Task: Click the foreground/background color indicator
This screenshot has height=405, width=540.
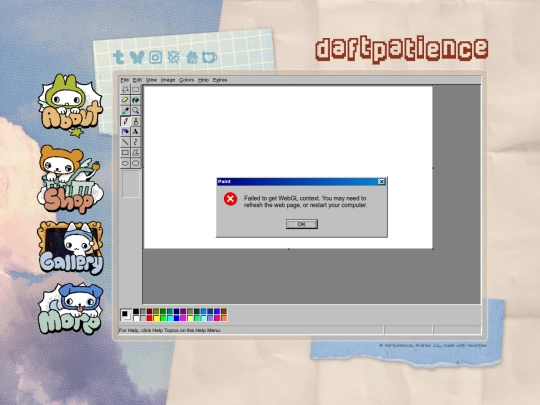Action: click(x=126, y=315)
